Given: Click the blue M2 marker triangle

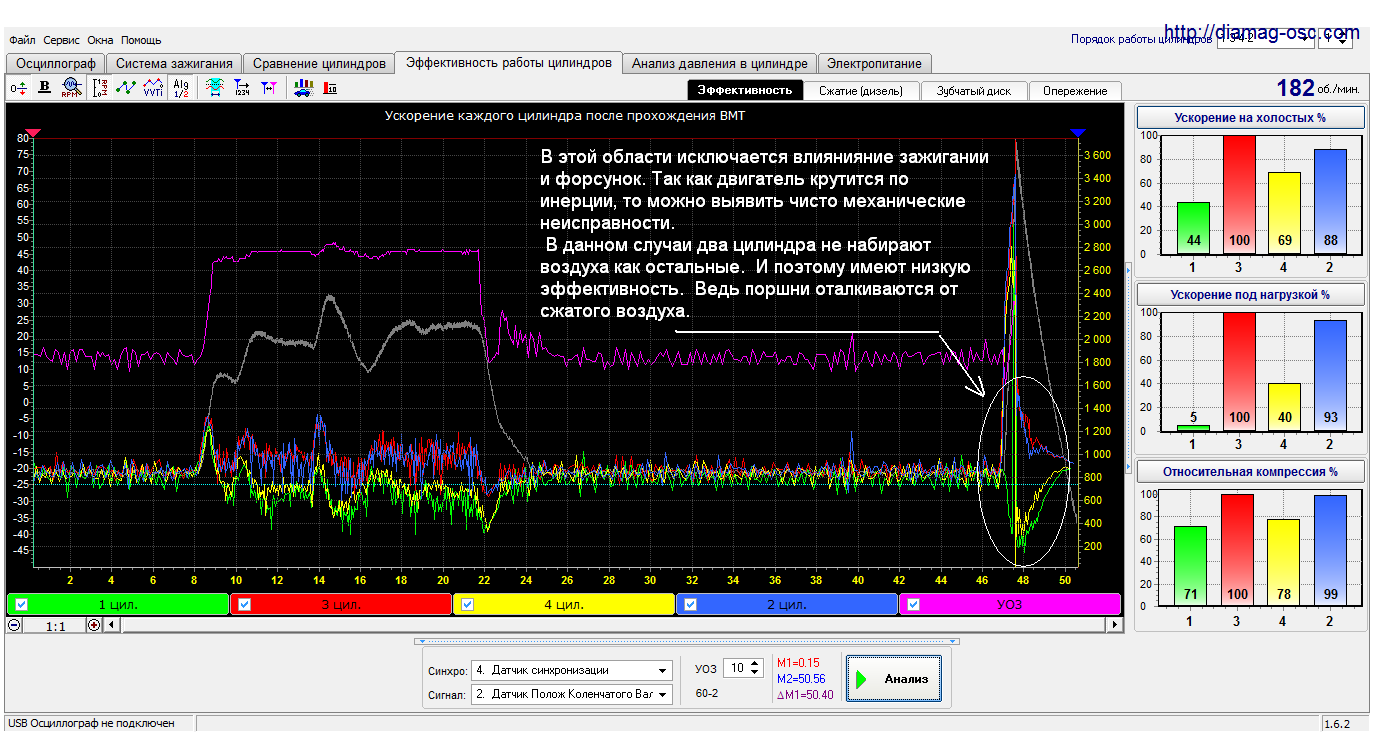Looking at the screenshot, I should pyautogui.click(x=1077, y=132).
